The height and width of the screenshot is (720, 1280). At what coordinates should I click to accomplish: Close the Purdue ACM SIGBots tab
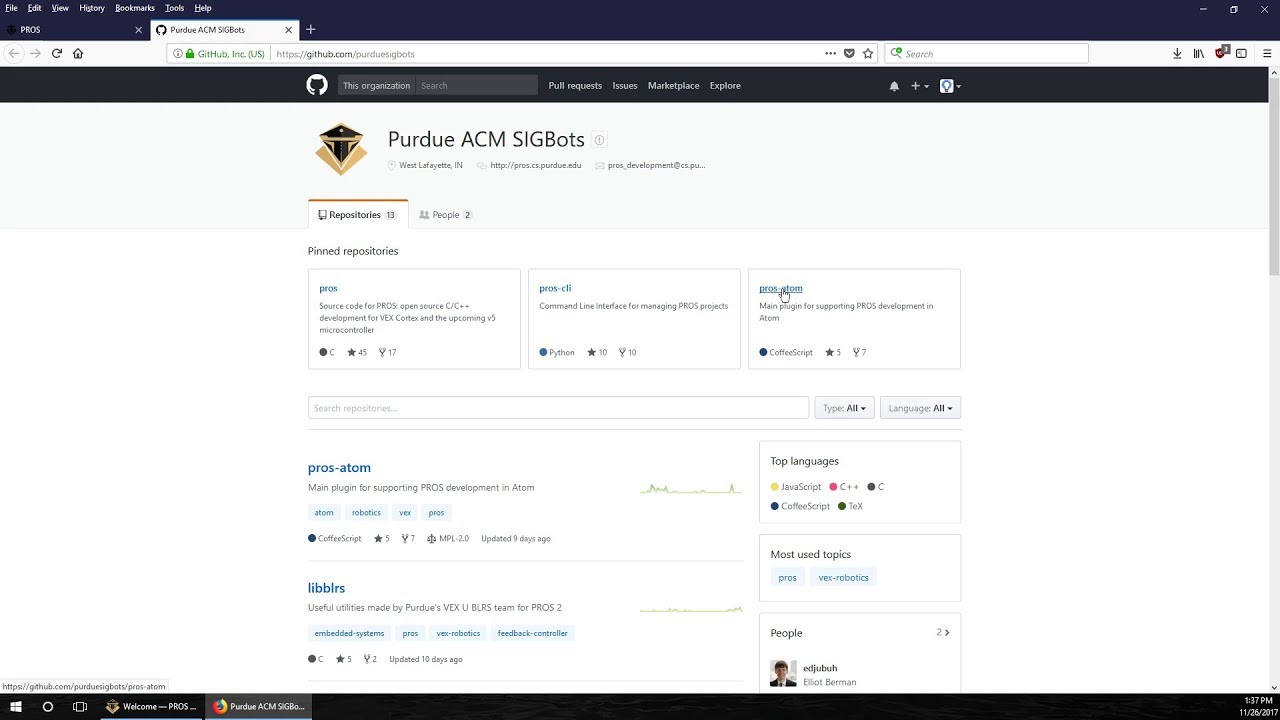(289, 30)
